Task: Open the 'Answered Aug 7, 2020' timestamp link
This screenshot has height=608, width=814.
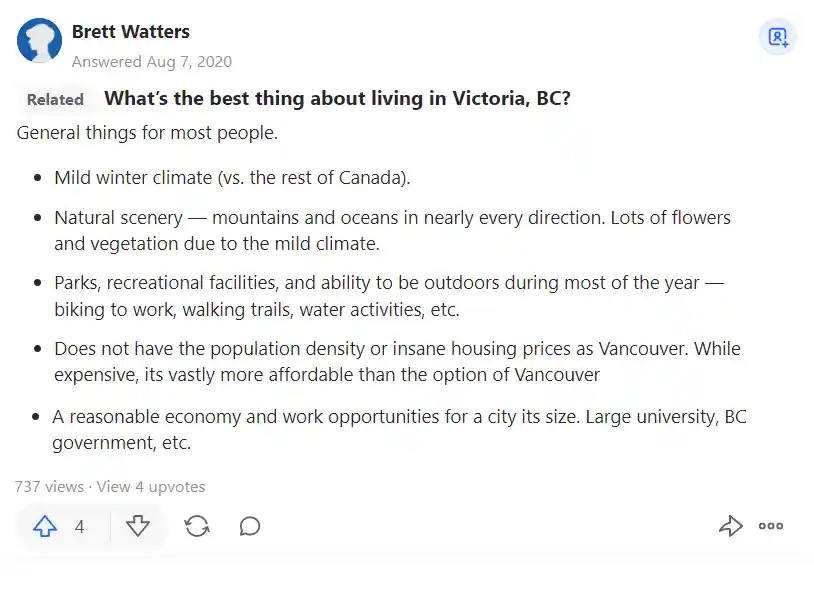Action: pyautogui.click(x=152, y=62)
